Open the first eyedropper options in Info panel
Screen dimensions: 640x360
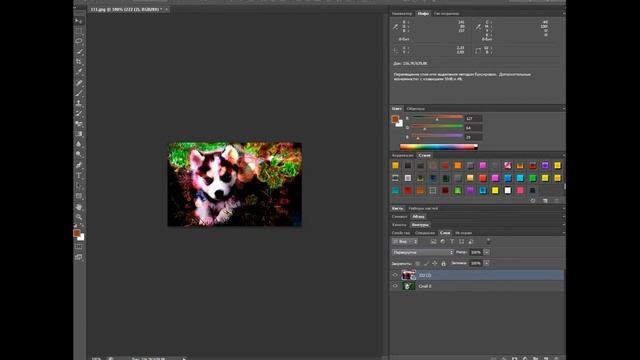(x=395, y=27)
